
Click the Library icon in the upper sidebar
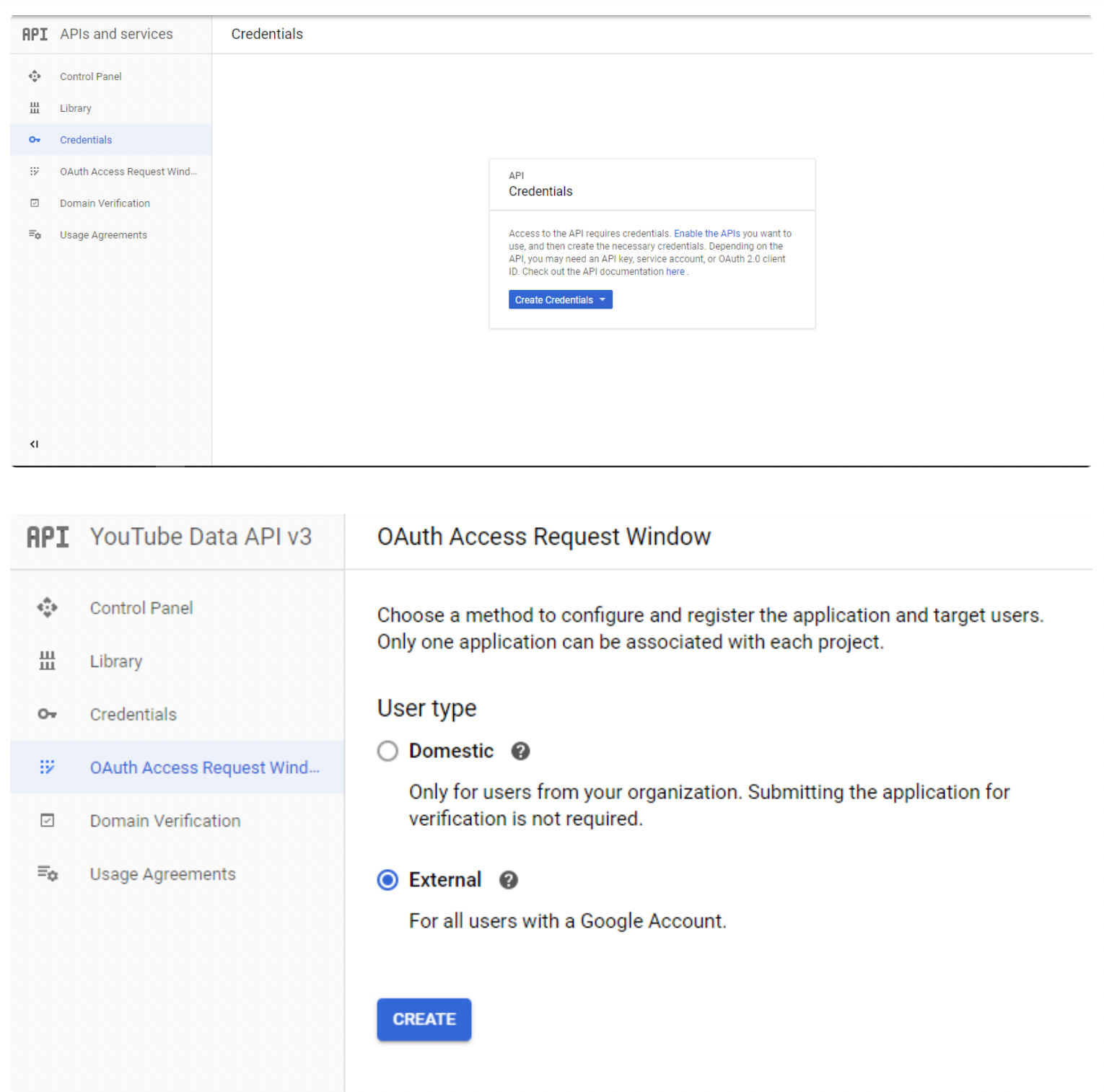coord(35,107)
